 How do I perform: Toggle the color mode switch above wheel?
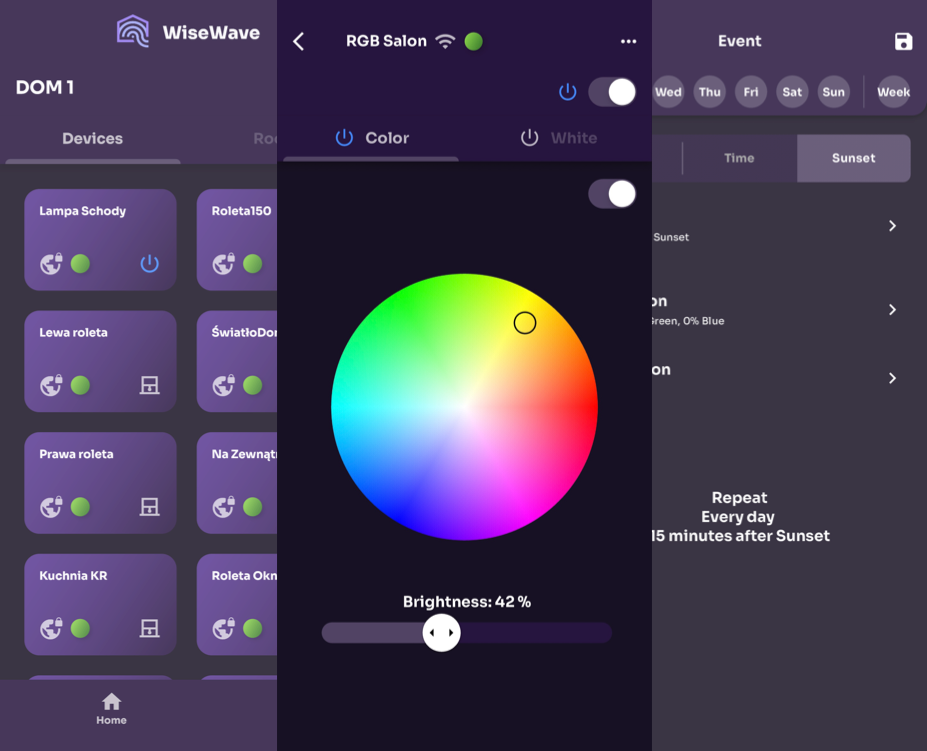[x=612, y=194]
